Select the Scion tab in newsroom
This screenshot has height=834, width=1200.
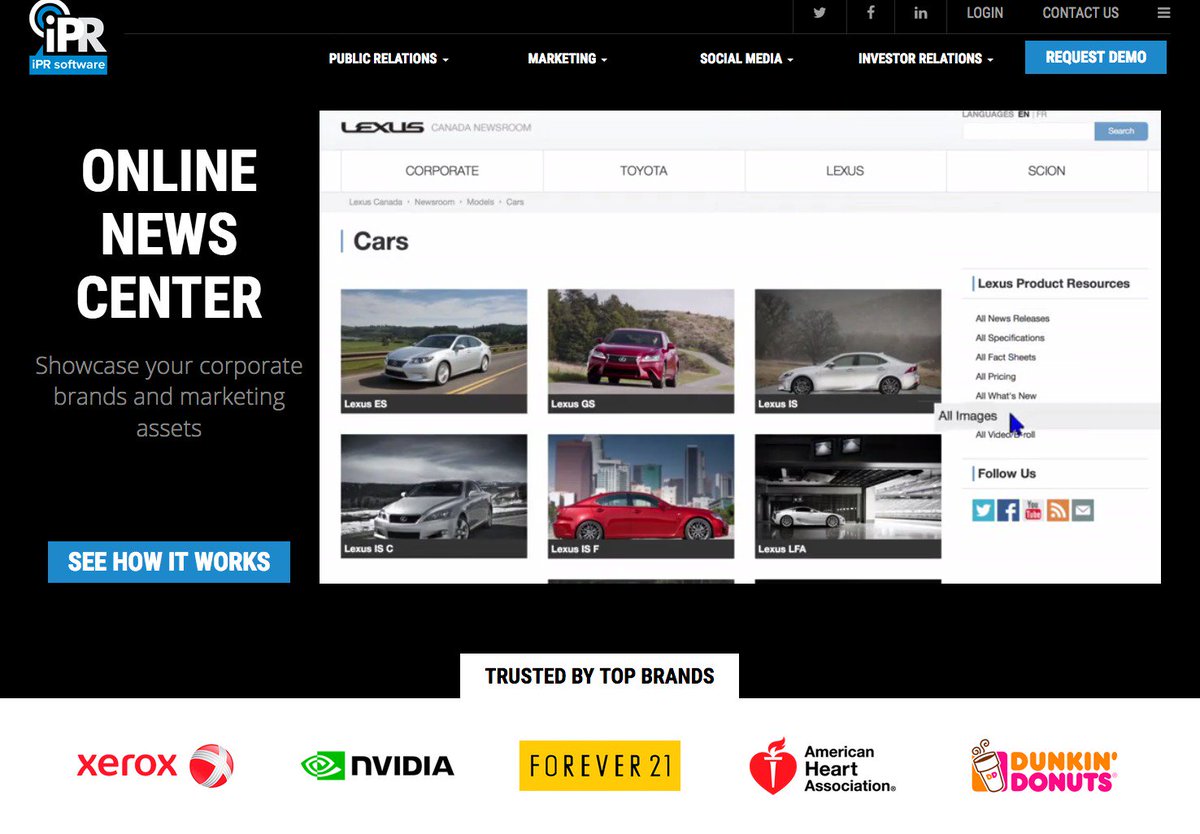coord(1047,171)
